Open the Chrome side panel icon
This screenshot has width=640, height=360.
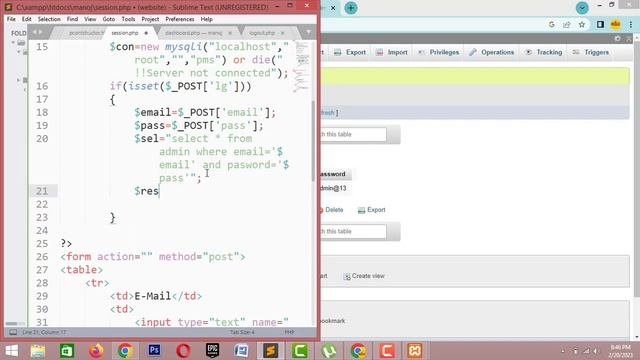click(x=600, y=24)
